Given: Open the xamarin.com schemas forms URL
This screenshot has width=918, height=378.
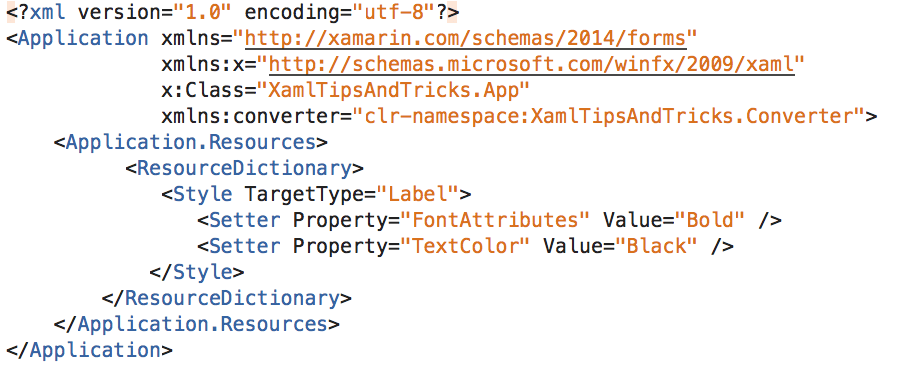Looking at the screenshot, I should [x=465, y=39].
